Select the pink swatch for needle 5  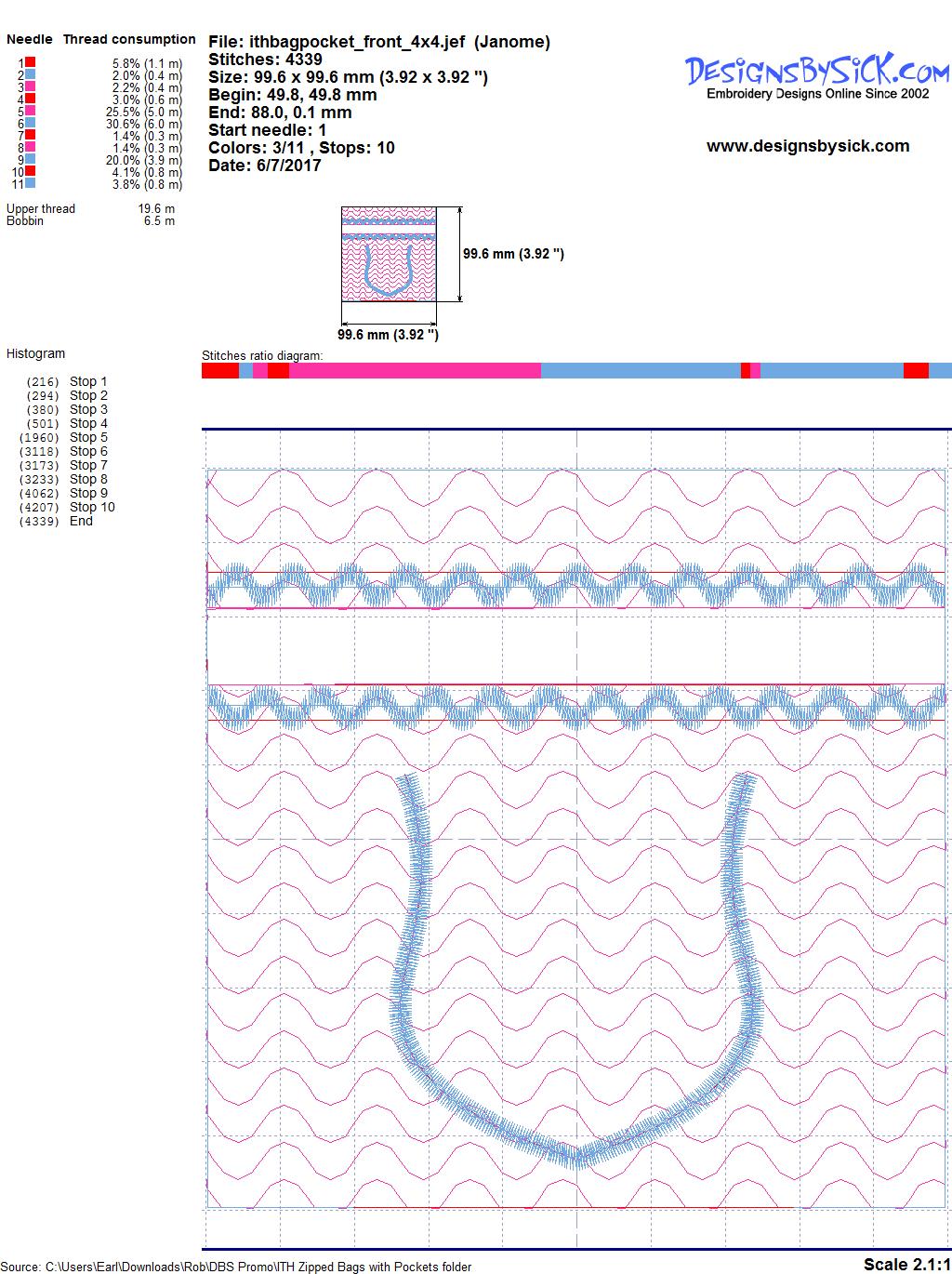pyautogui.click(x=31, y=111)
